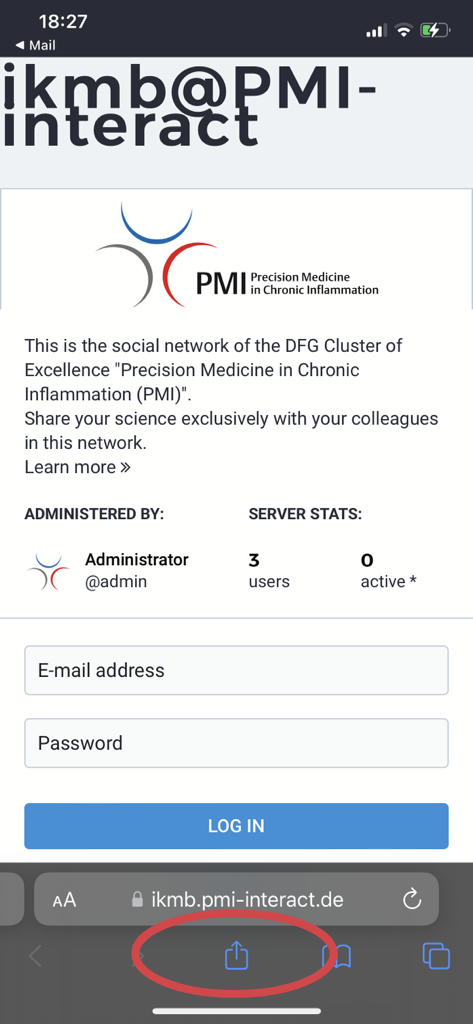This screenshot has height=1024, width=473.
Task: Tap the Password field
Action: coord(236,743)
